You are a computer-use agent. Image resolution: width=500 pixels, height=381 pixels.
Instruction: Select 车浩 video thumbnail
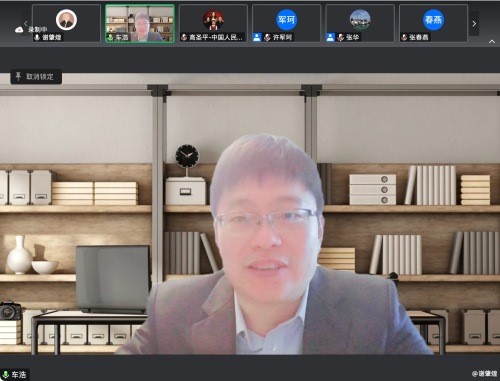(x=140, y=23)
